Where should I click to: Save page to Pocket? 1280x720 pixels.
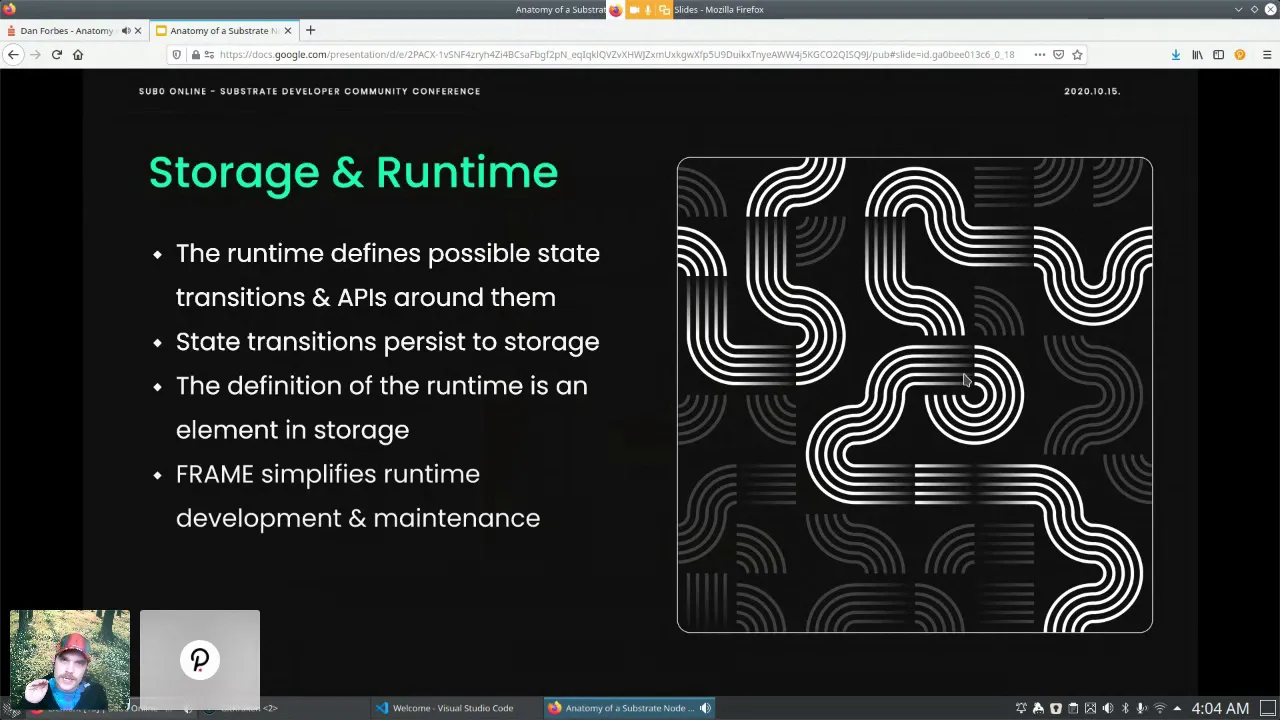click(x=1059, y=55)
